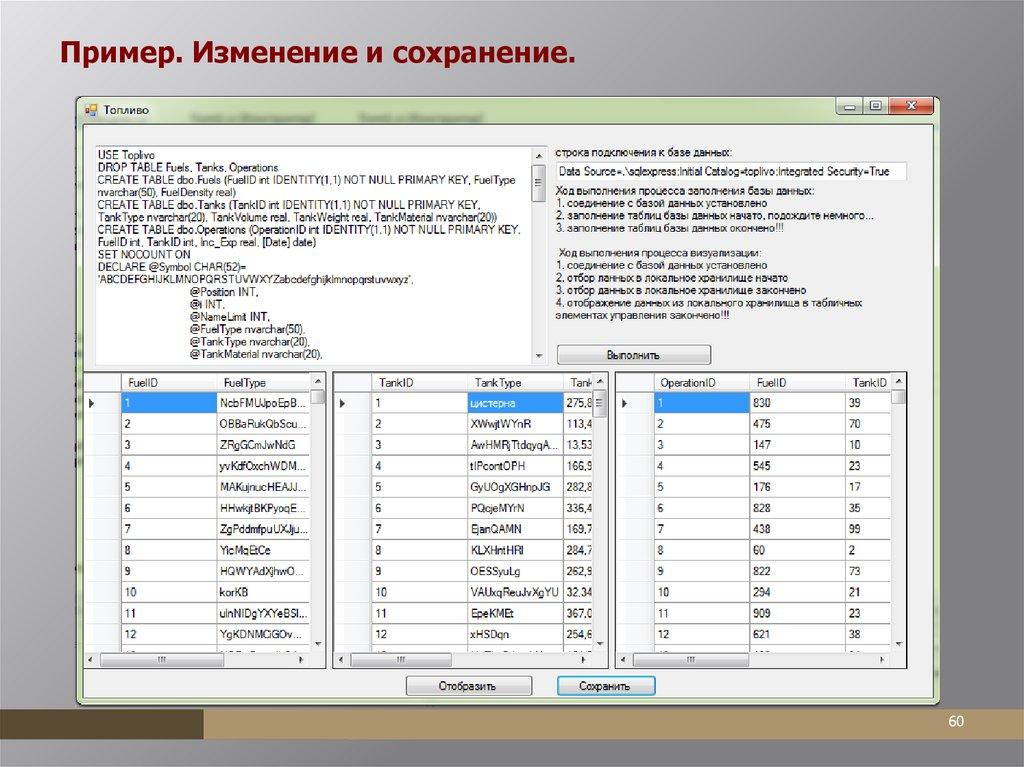Select cell 830 in operations FuelID column
This screenshot has height=767, width=1024.
tap(795, 403)
